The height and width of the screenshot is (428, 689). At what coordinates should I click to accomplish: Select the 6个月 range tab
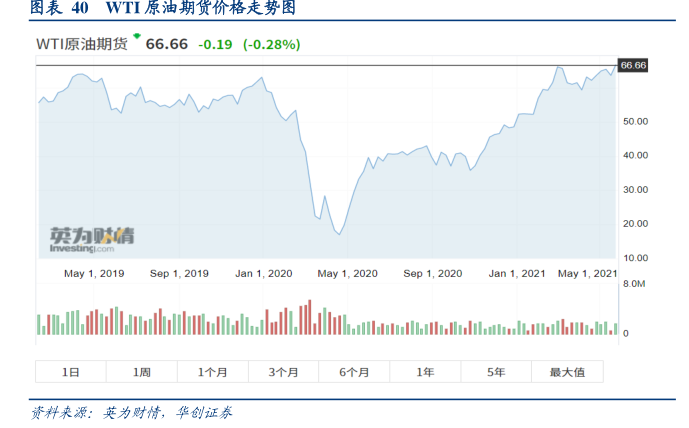point(354,372)
